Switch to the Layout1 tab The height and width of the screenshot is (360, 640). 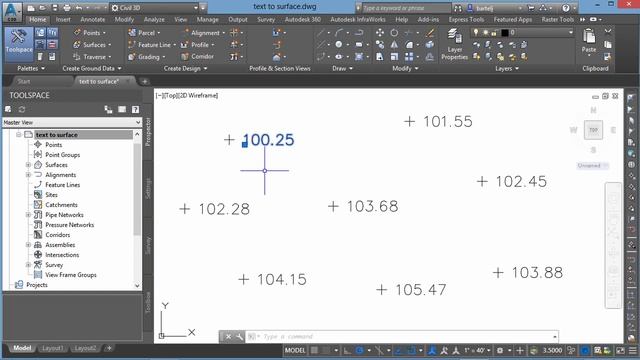53,348
